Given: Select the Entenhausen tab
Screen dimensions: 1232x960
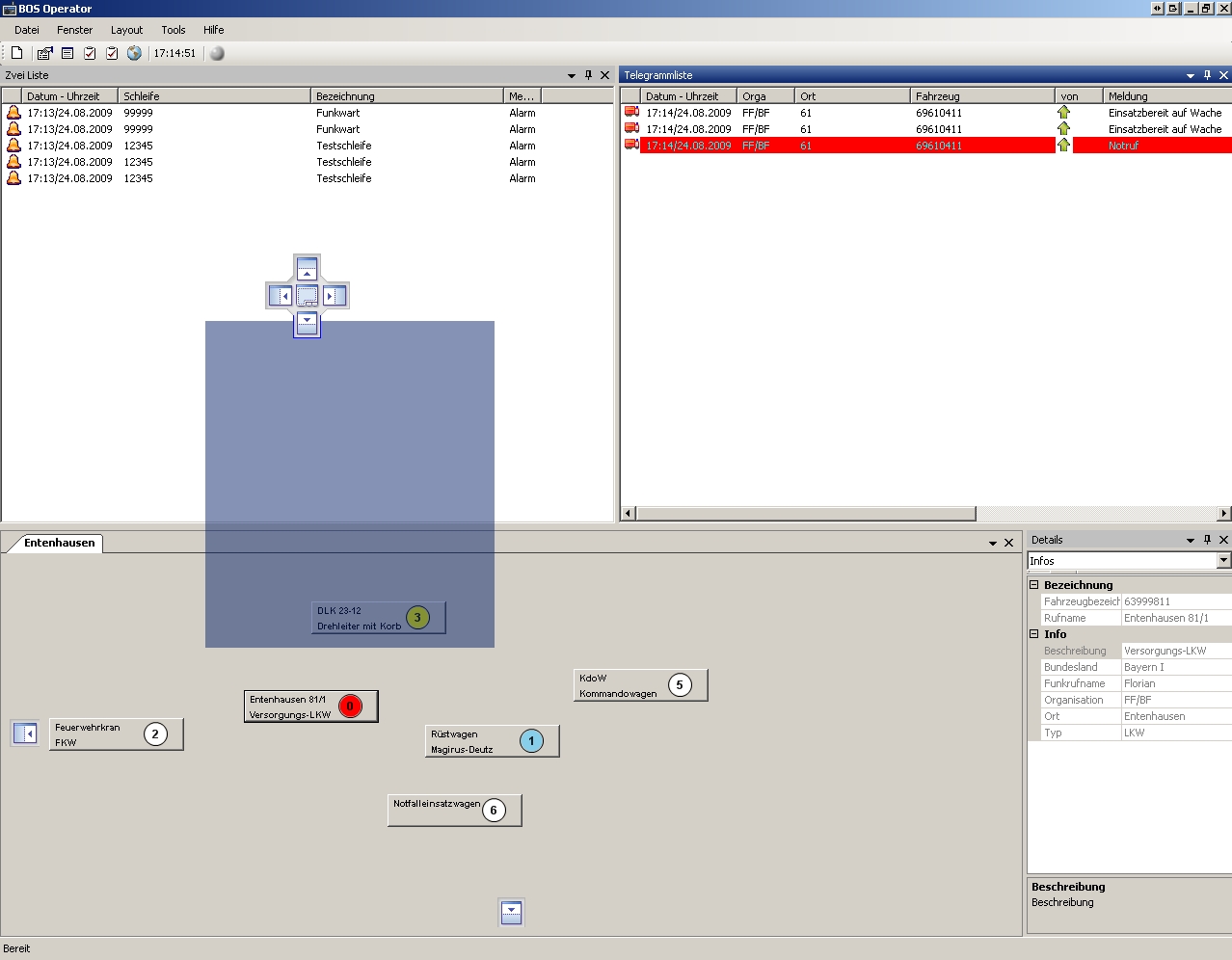Looking at the screenshot, I should click(59, 543).
